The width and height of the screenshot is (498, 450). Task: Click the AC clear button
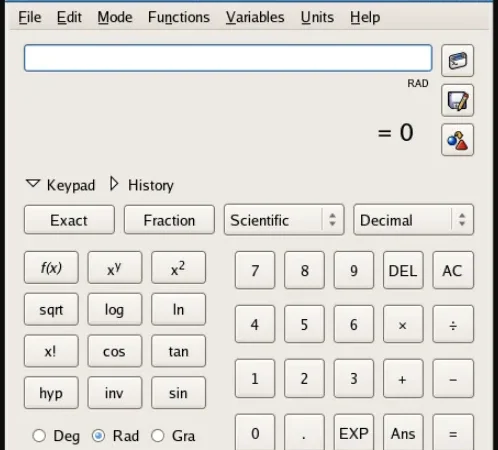point(453,270)
